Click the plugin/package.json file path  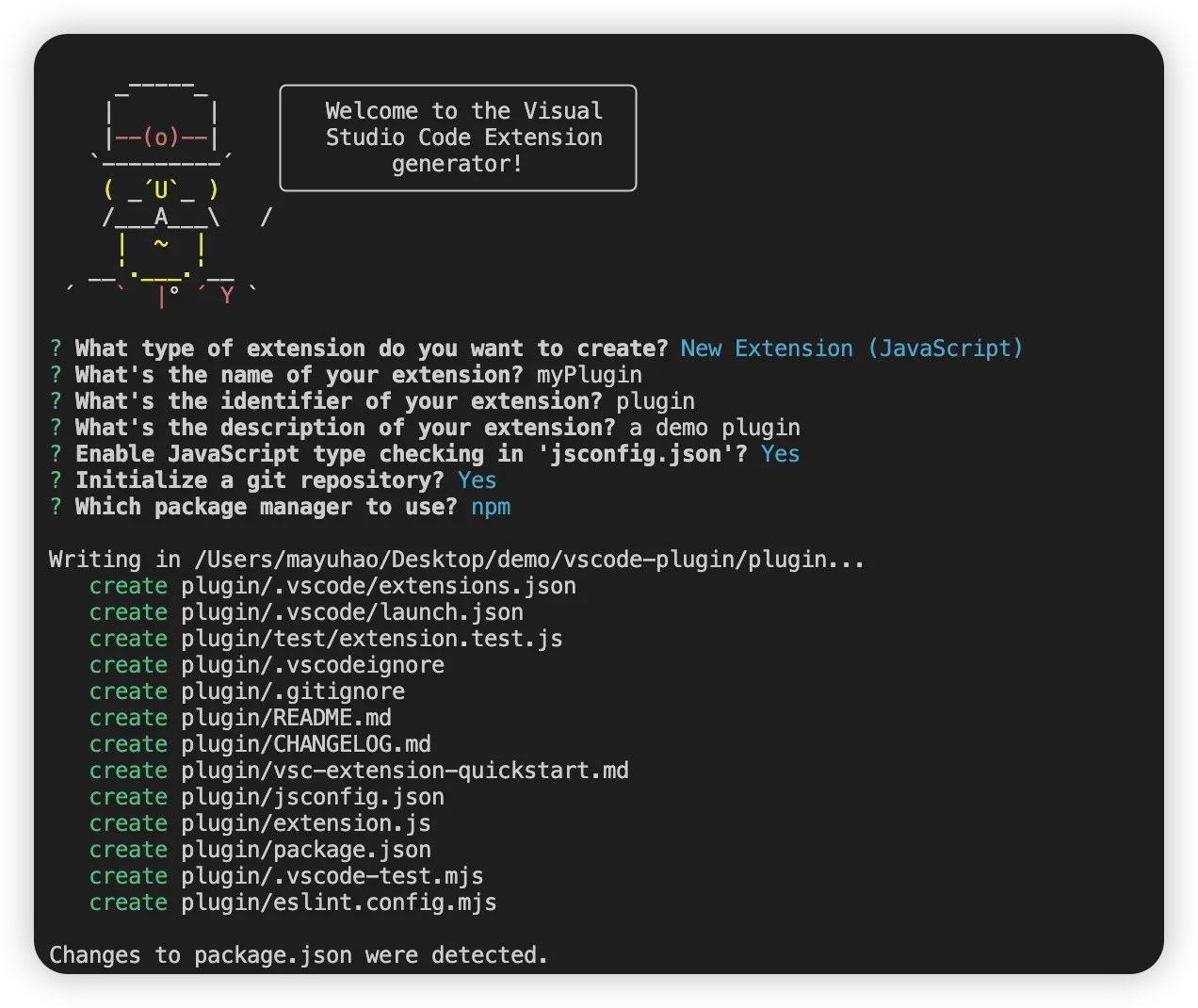(306, 850)
